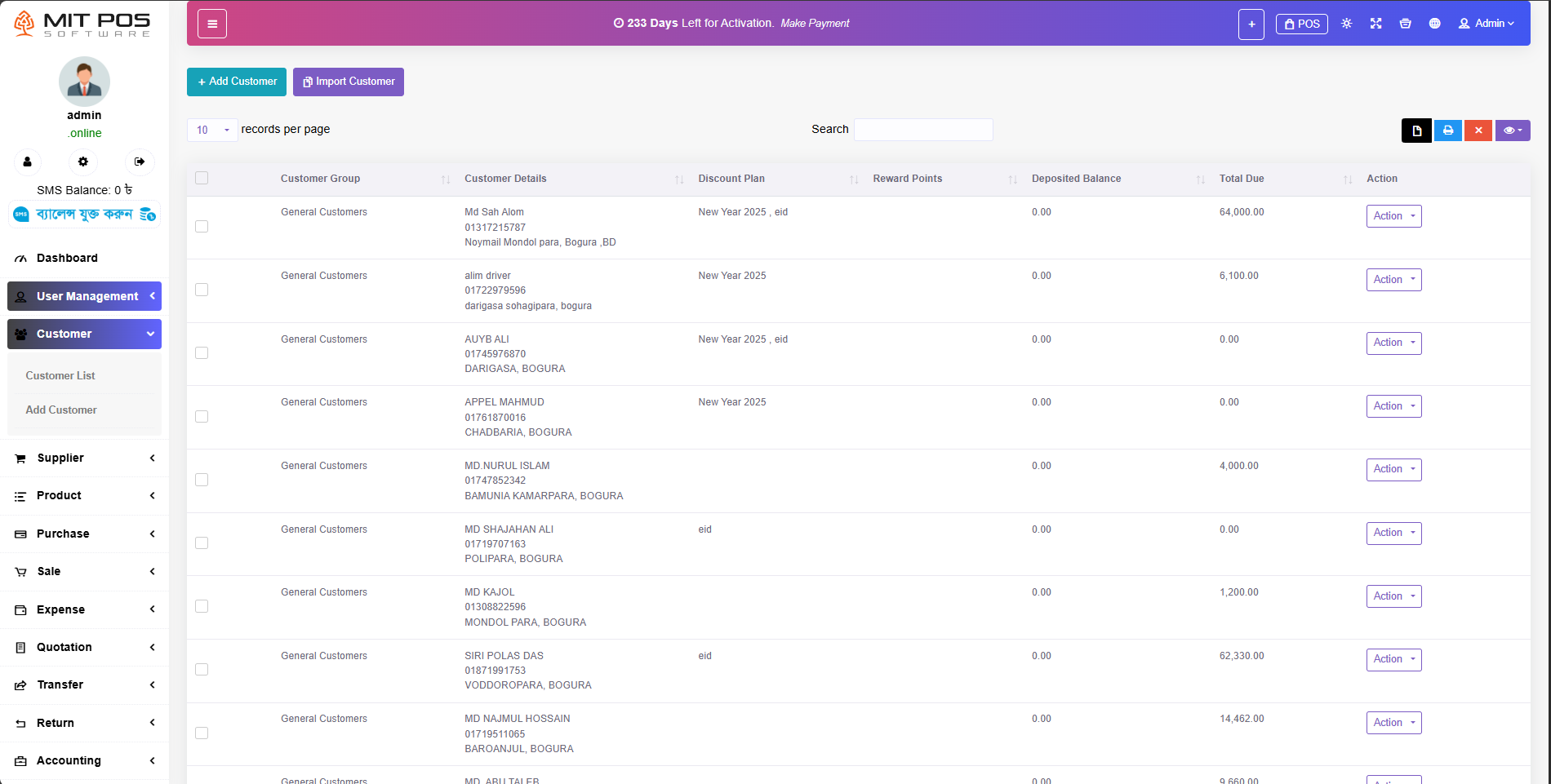The height and width of the screenshot is (784, 1551).
Task: Click into the Search input field
Action: point(922,130)
